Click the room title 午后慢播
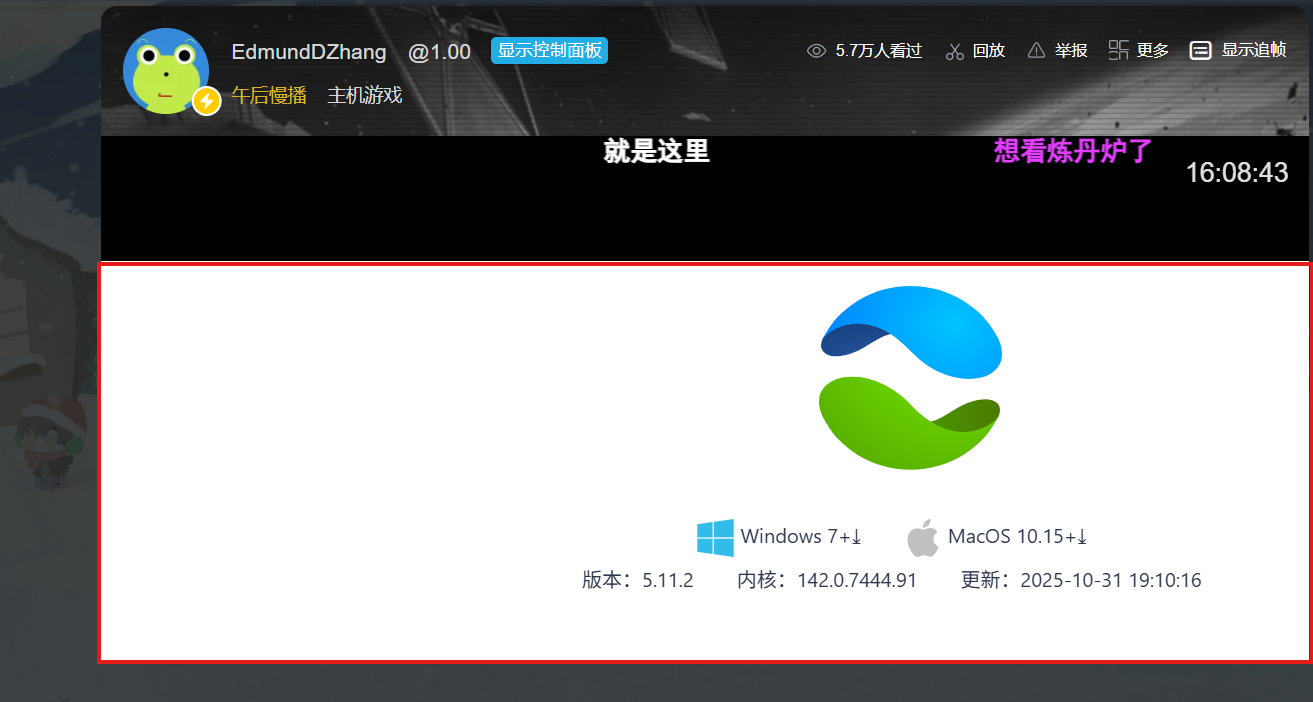This screenshot has height=702, width=1313. [268, 94]
